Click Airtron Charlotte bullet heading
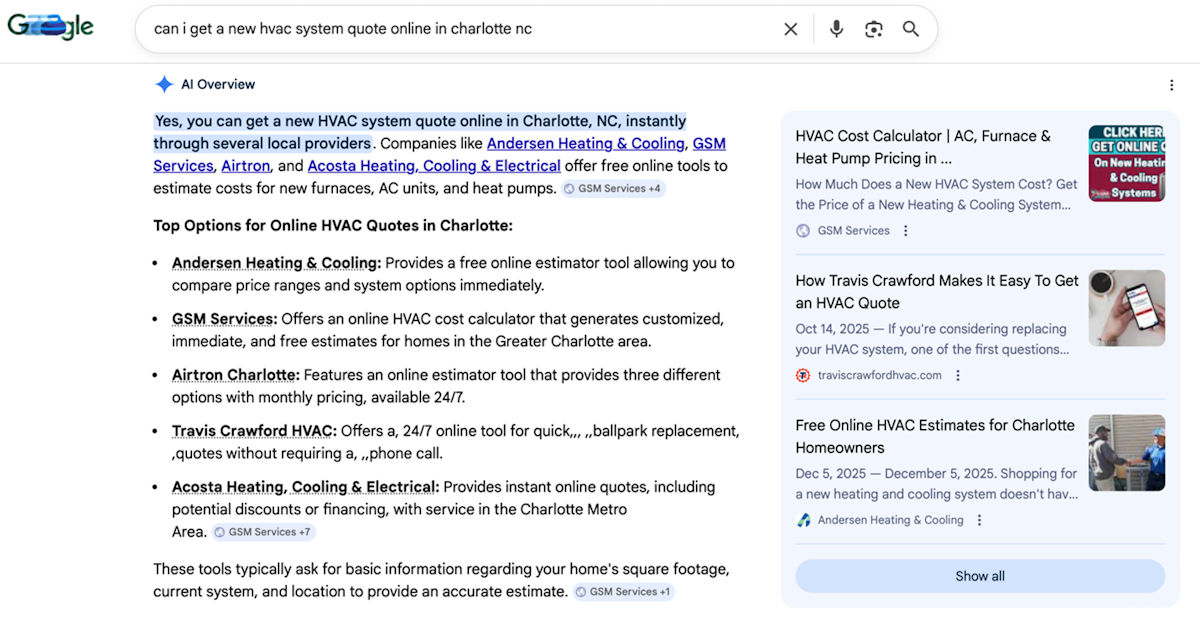Screen dimensions: 1200x636 pos(236,375)
